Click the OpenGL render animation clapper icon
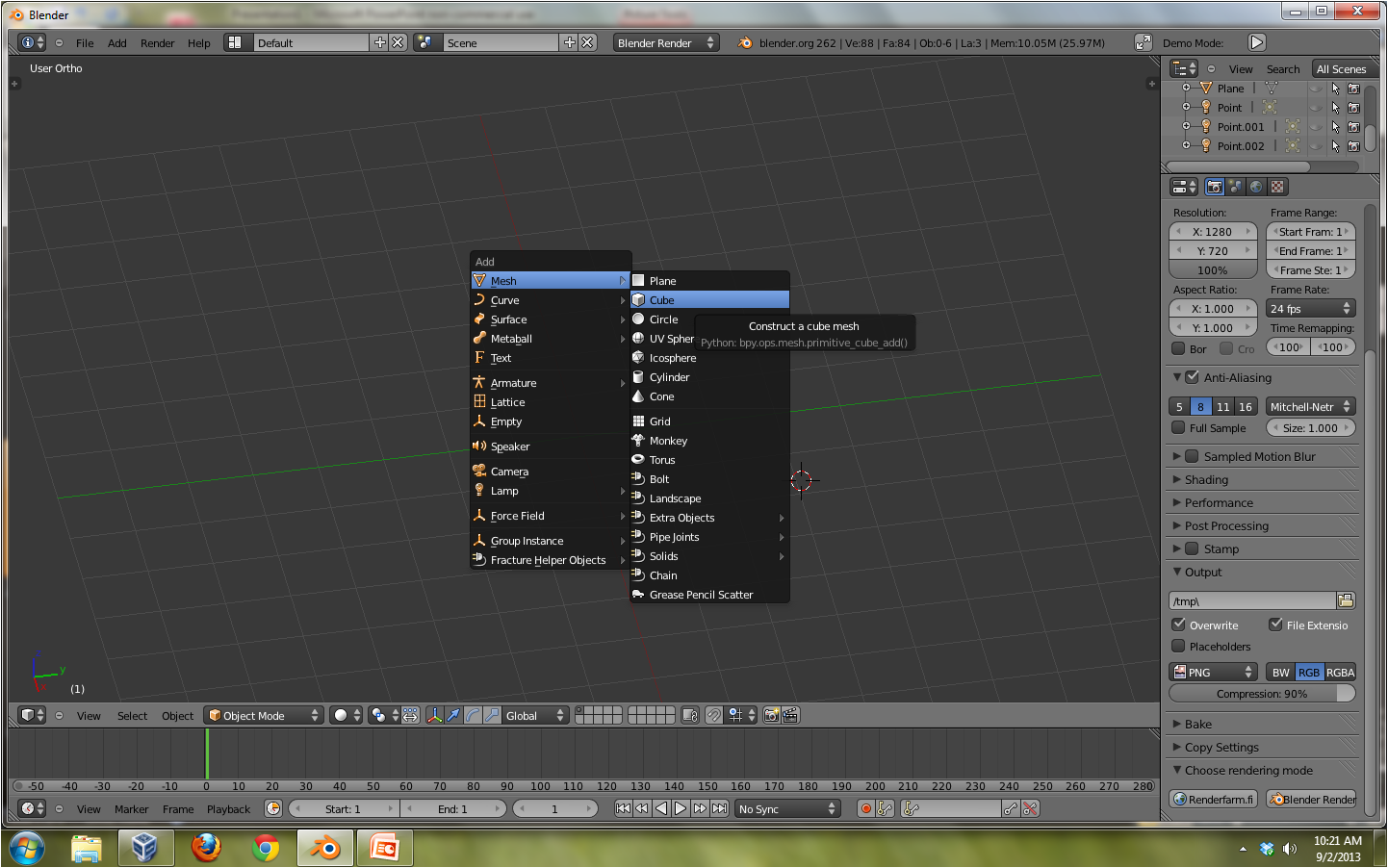1388x868 pixels. [x=790, y=715]
